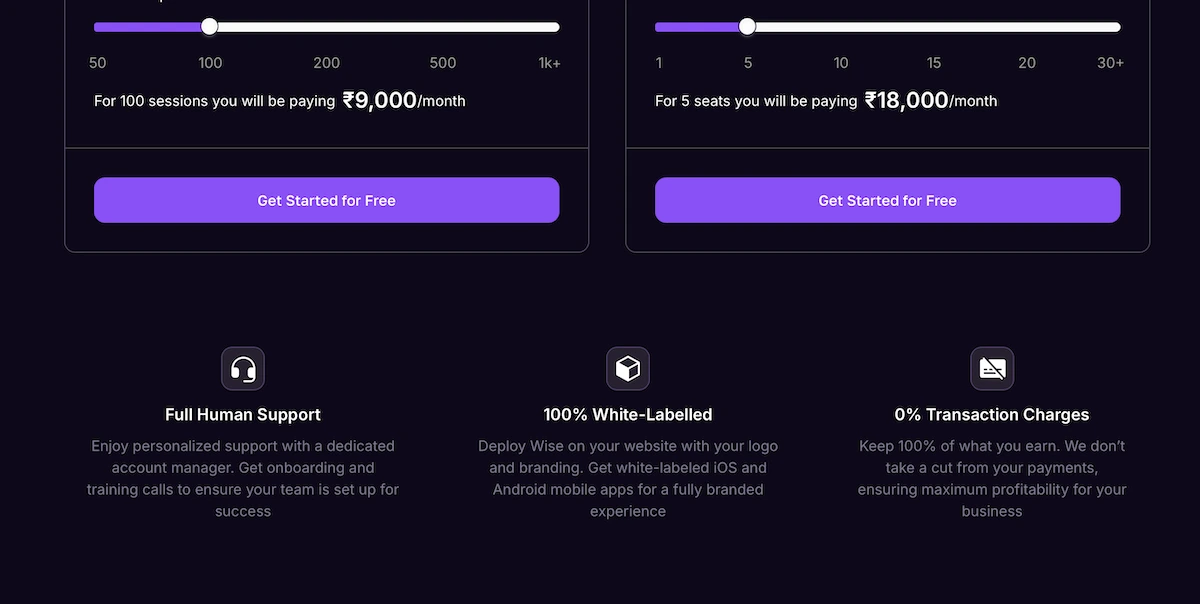The width and height of the screenshot is (1200, 604).
Task: Click the headset icon above Full Human Support
Action: [243, 369]
